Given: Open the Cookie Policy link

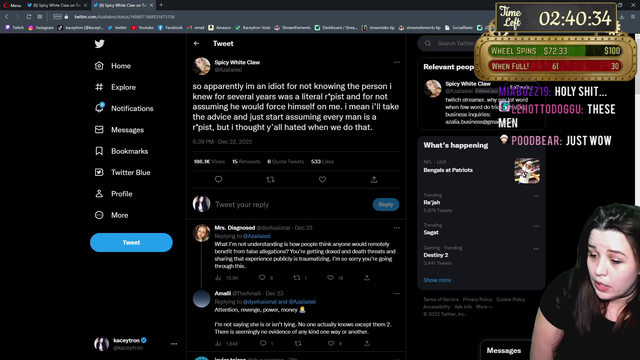Looking at the screenshot, I should (511, 300).
